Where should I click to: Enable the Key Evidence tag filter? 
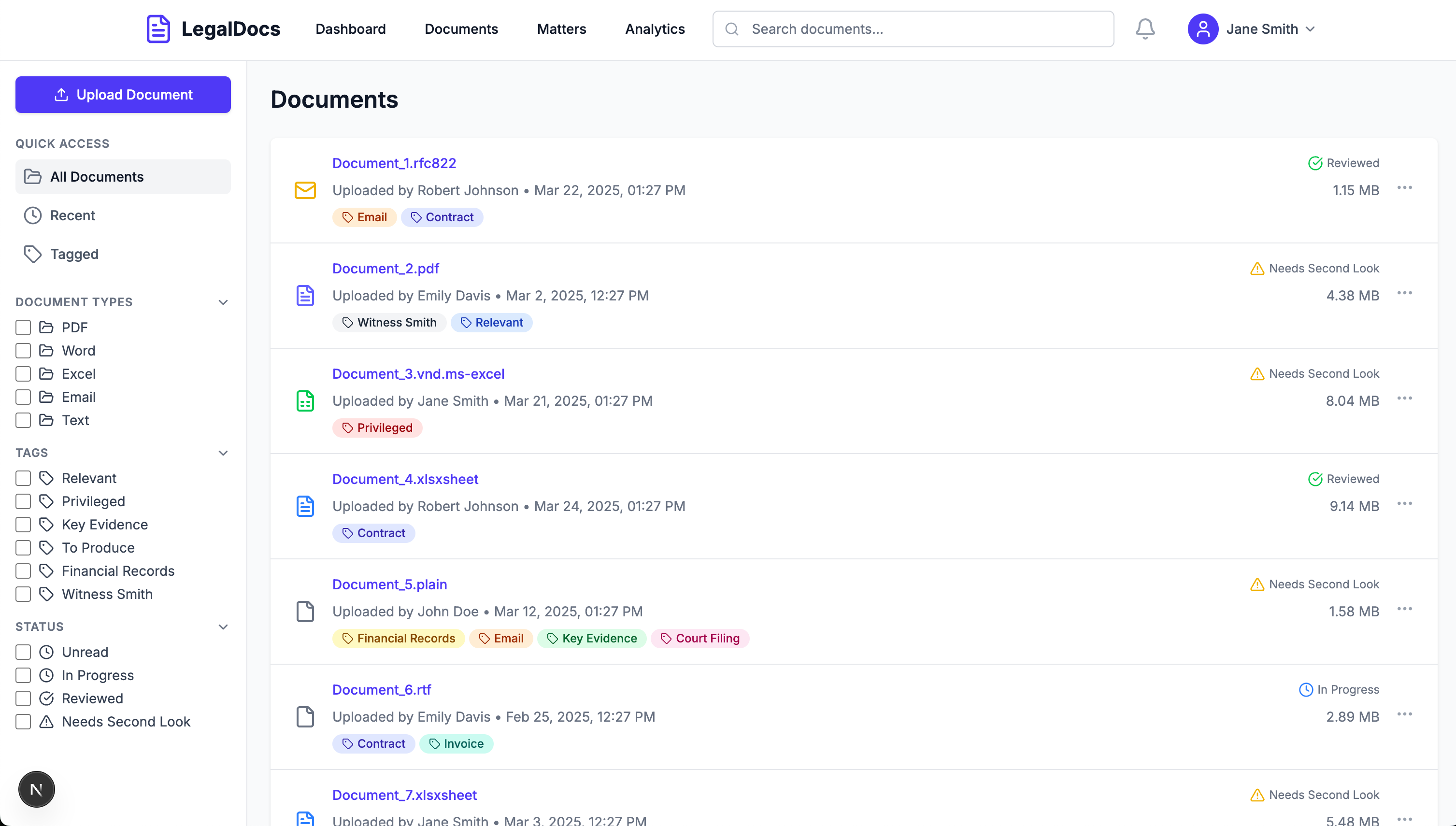23,525
